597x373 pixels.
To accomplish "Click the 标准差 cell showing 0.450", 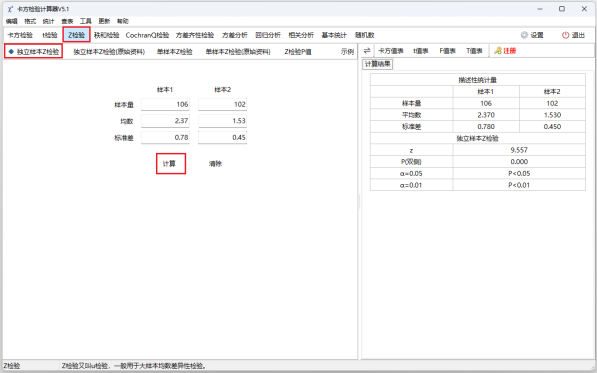I will tap(552, 127).
